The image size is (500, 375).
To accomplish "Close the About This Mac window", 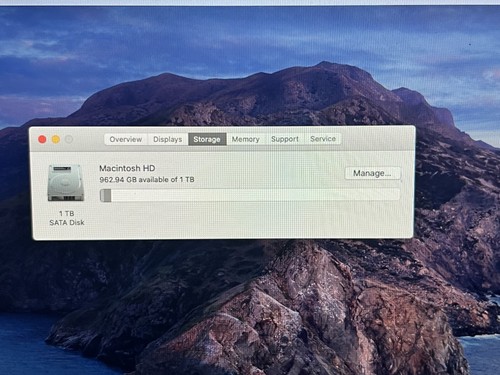I will click(42, 139).
